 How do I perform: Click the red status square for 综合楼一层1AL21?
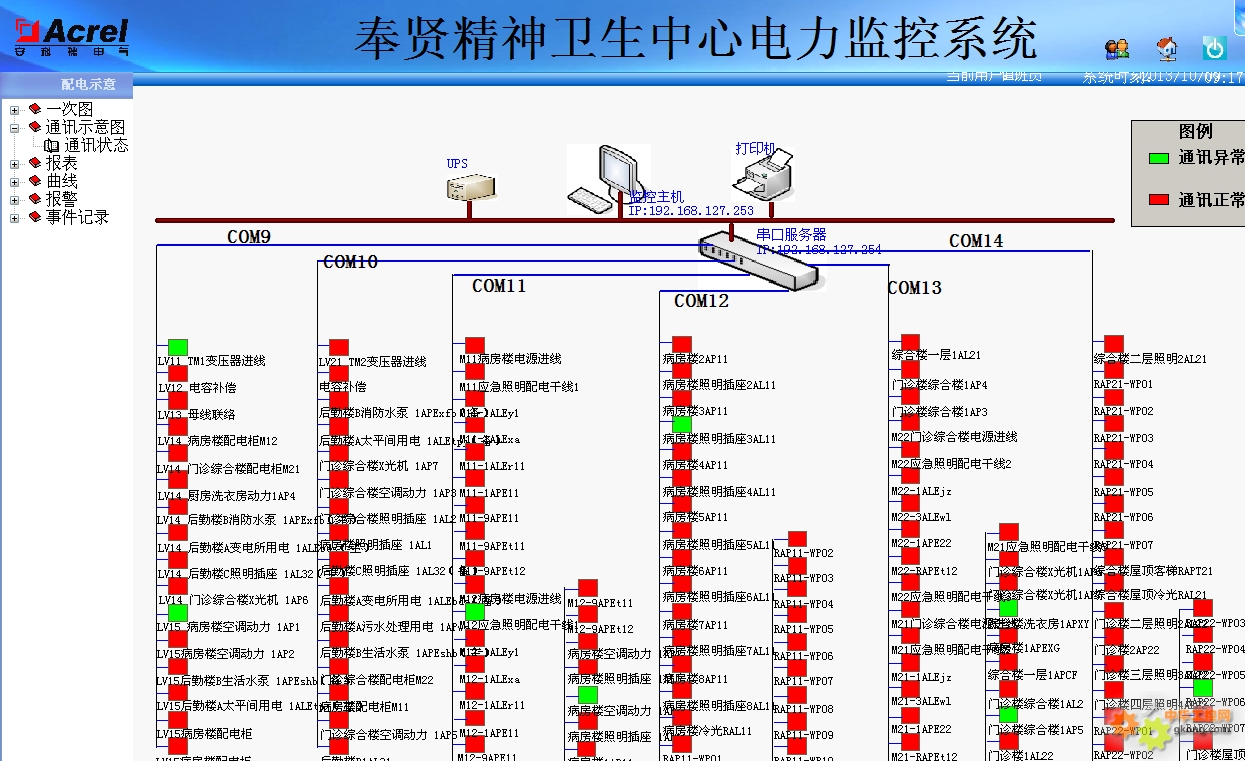click(x=910, y=343)
